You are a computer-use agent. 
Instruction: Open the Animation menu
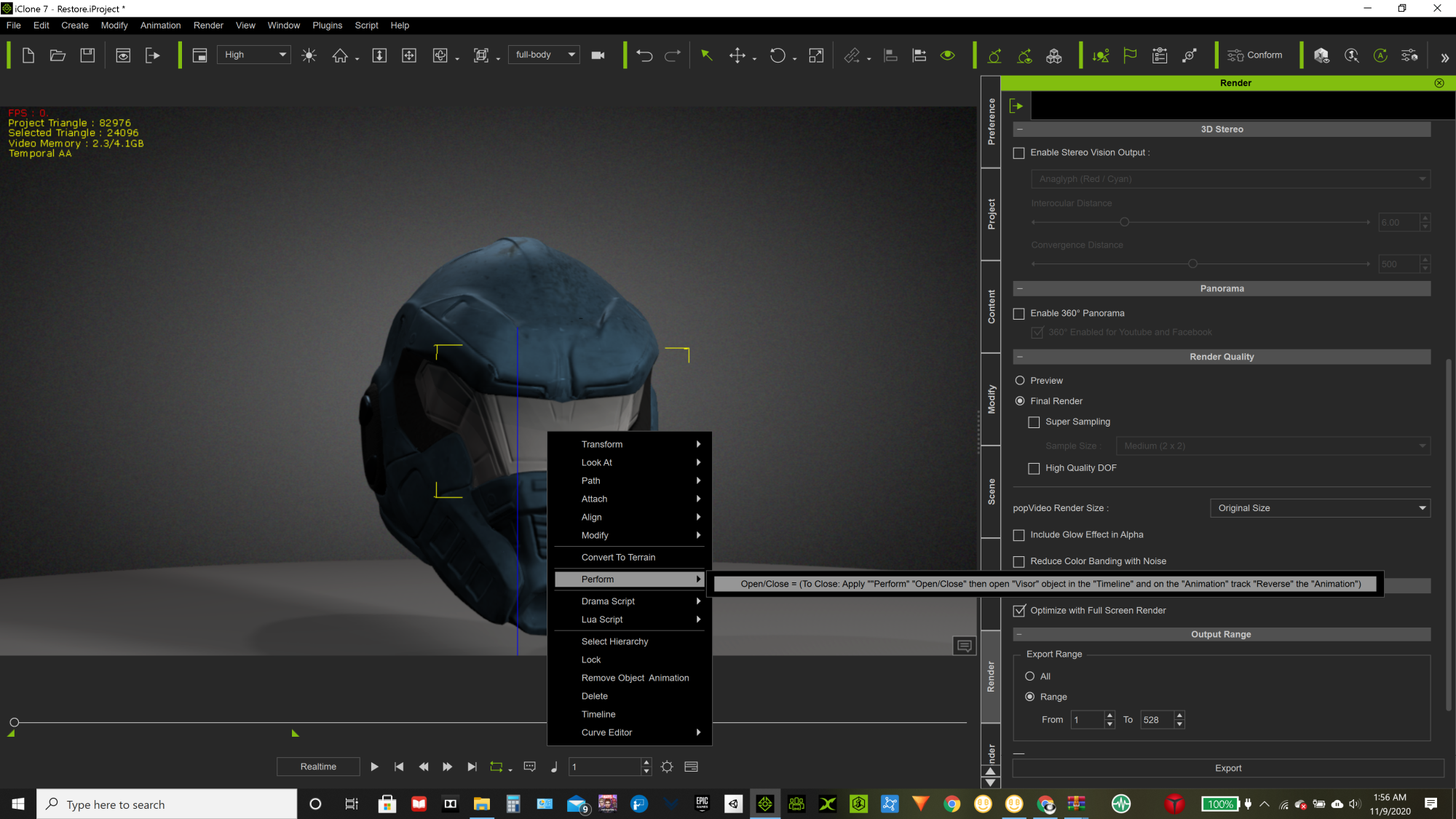coord(160,25)
